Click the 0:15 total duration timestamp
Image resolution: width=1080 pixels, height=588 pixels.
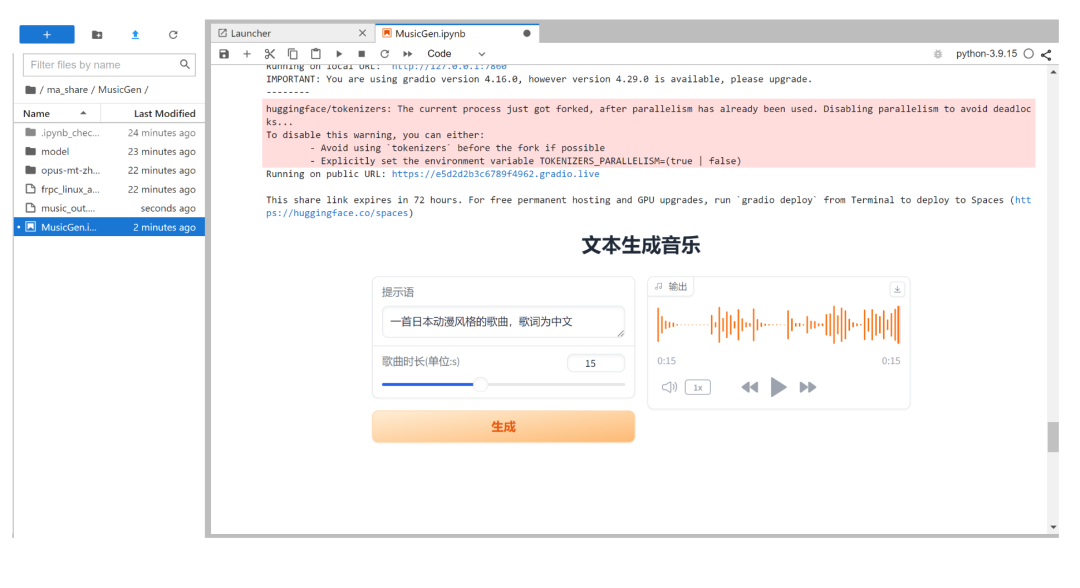(891, 361)
